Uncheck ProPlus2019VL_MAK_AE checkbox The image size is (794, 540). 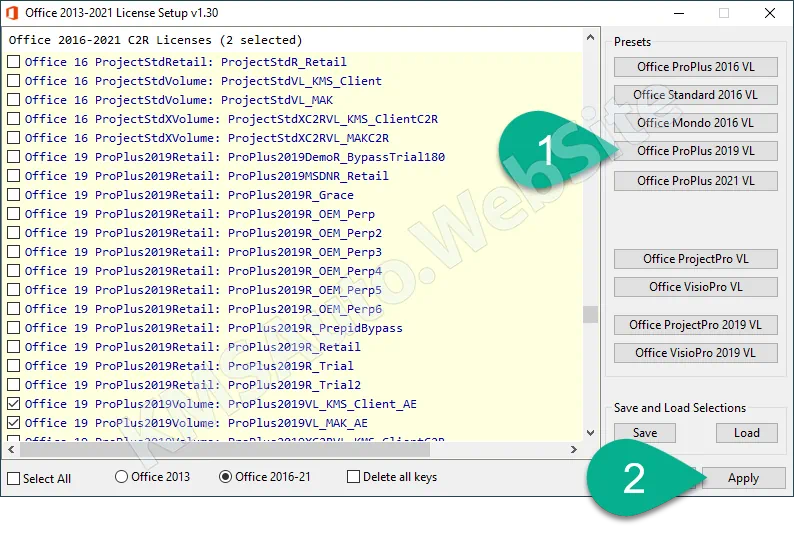tap(14, 422)
